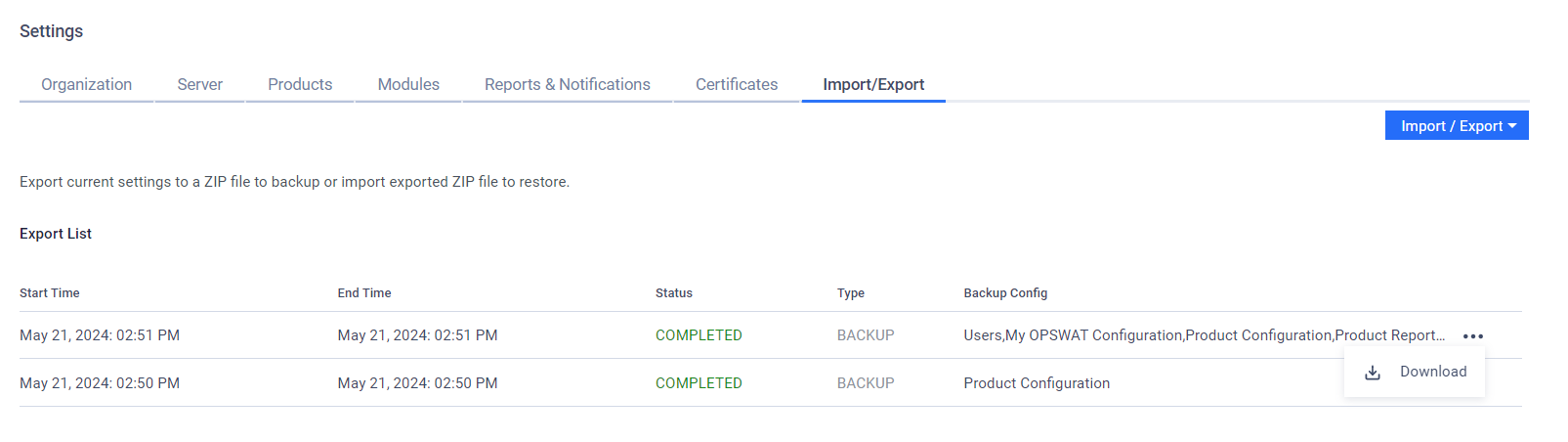This screenshot has width=1568, height=442.
Task: Select the Import/Export tab
Action: click(873, 84)
